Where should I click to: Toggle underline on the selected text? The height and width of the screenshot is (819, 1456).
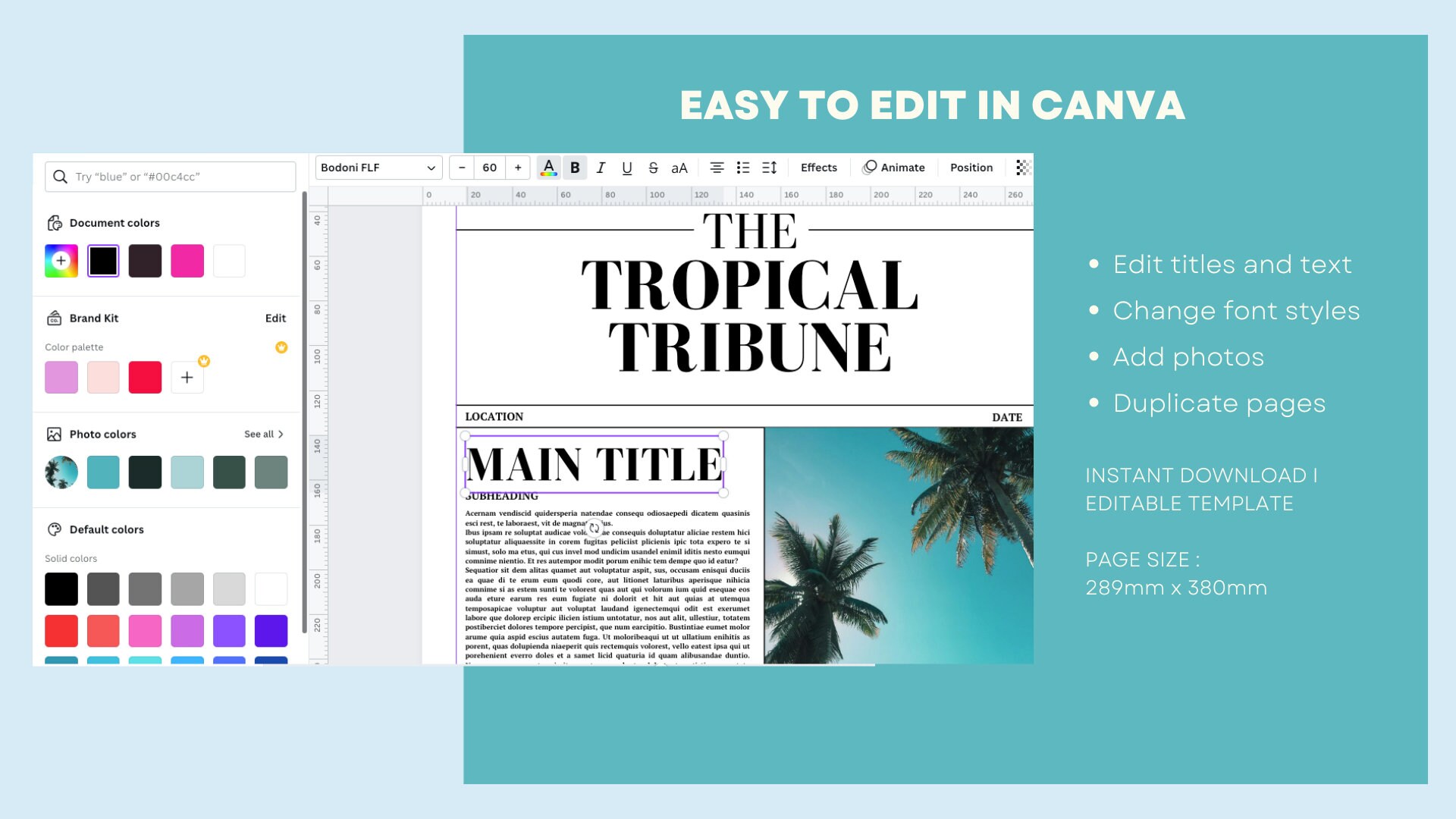[x=627, y=168]
